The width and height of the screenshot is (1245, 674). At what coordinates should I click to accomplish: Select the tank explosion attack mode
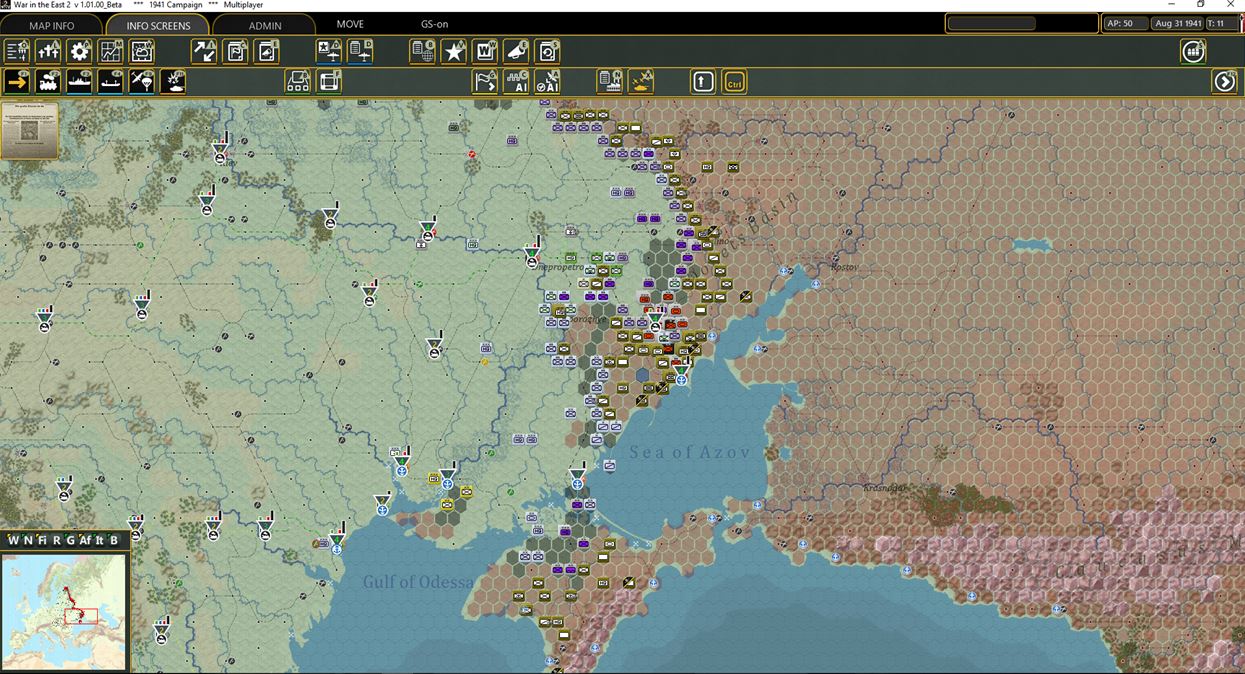pyautogui.click(x=173, y=81)
